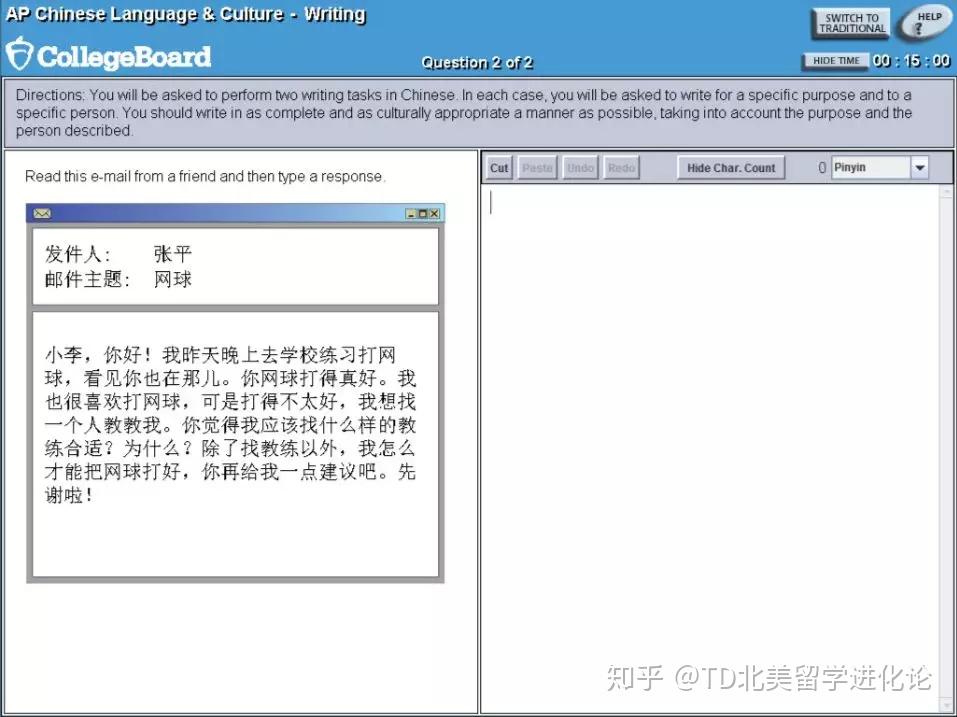The image size is (957, 717).
Task: Click 'Read this e-mail from a friend' instruction
Action: pyautogui.click(x=205, y=176)
